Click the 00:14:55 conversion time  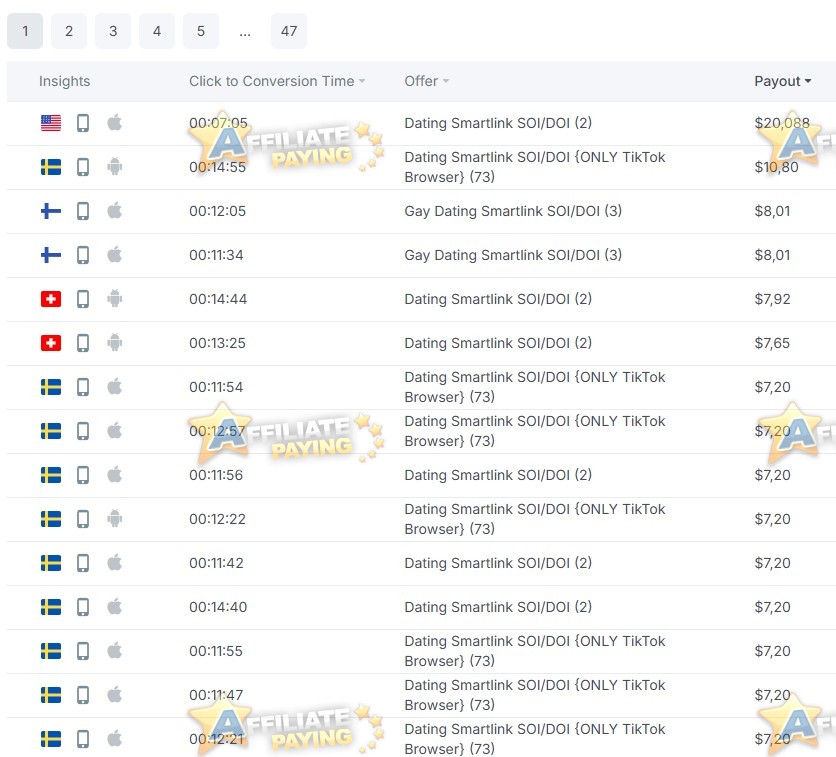(218, 167)
